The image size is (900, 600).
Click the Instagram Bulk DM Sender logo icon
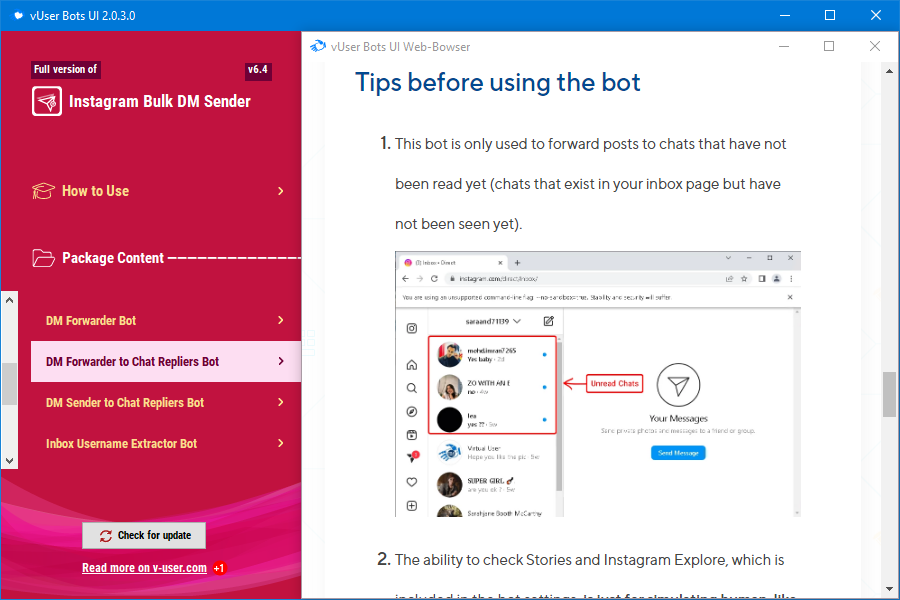(x=46, y=101)
